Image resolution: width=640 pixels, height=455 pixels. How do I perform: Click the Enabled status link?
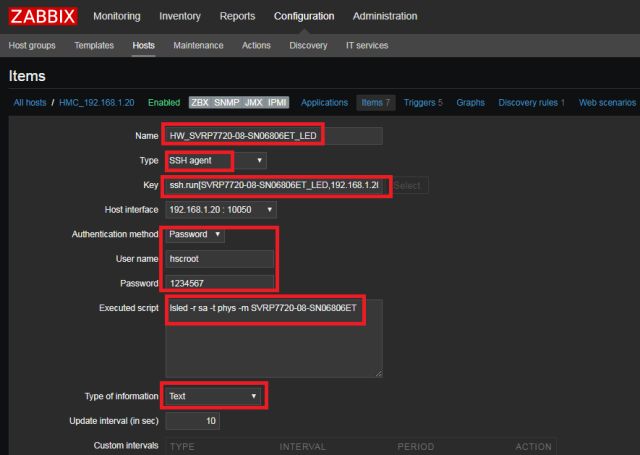(x=164, y=102)
